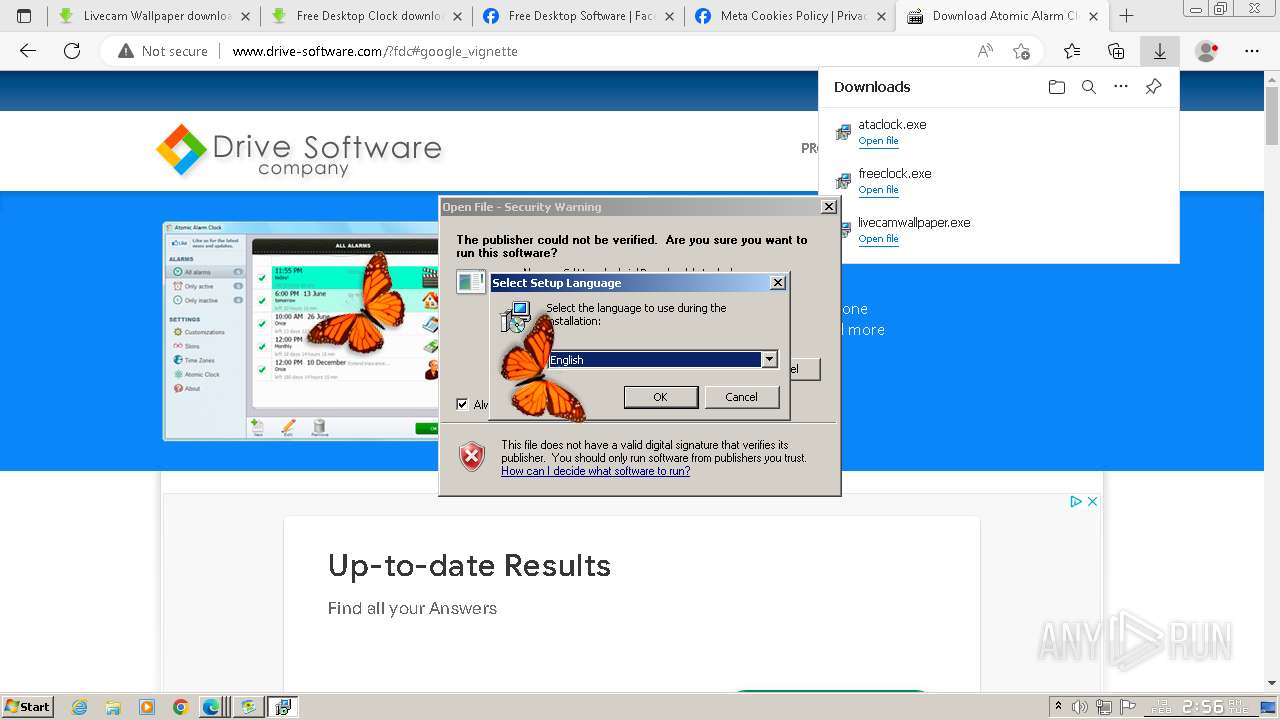Screen dimensions: 1280x720
Task: Search downloads with the magnifier icon
Action: (x=1089, y=87)
